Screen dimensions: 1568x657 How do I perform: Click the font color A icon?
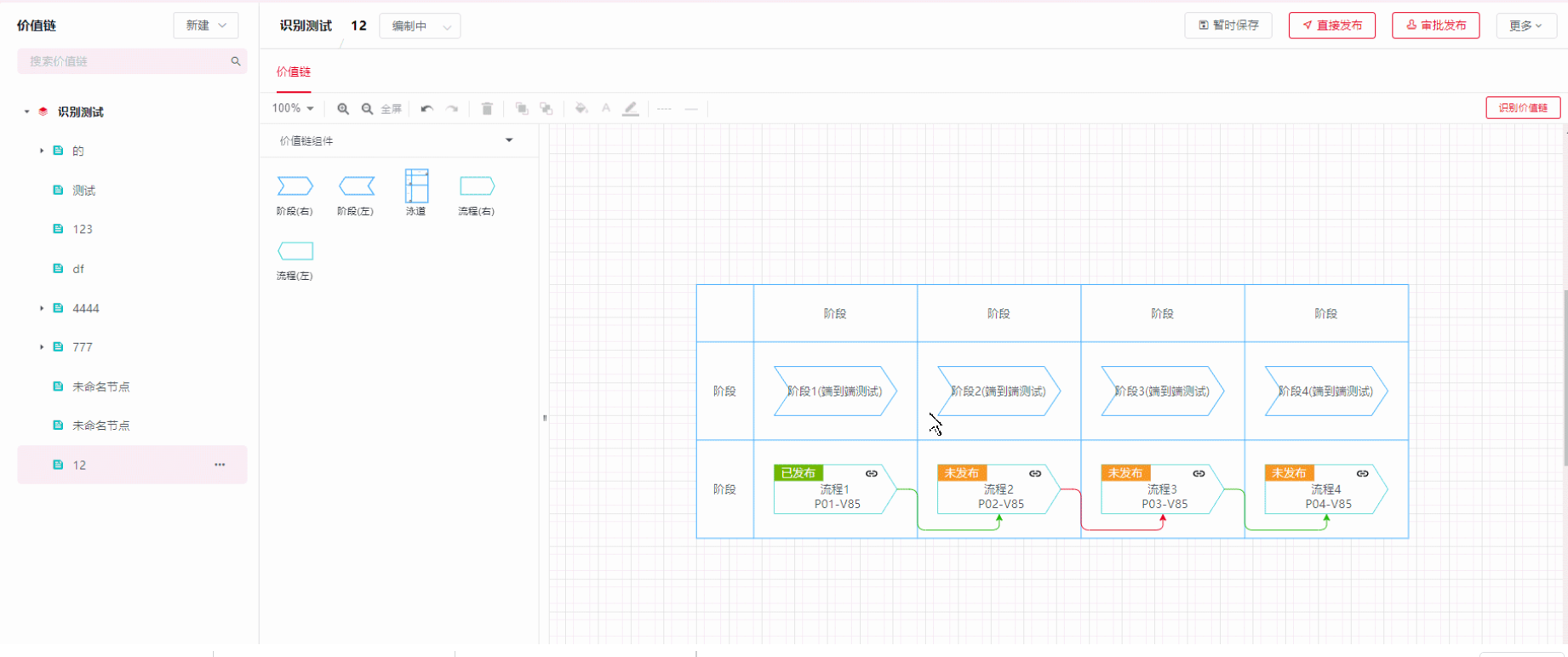606,108
